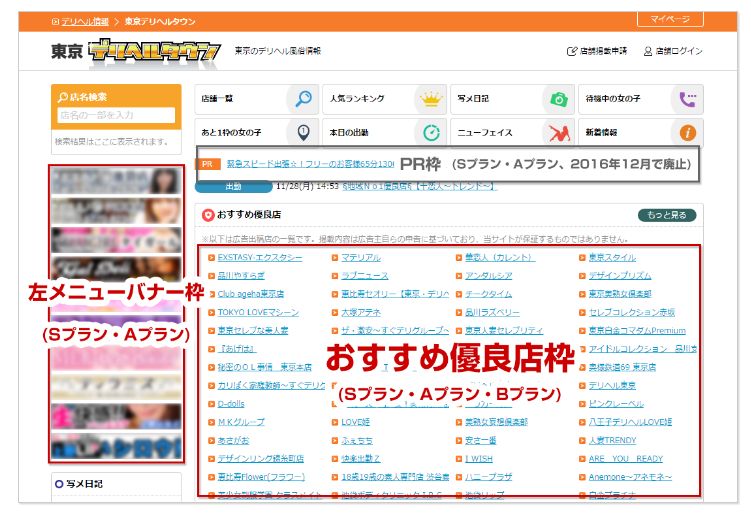This screenshot has height=523, width=751.
Task: Open 写メ日記 via the green camera icon
Action: point(558,99)
